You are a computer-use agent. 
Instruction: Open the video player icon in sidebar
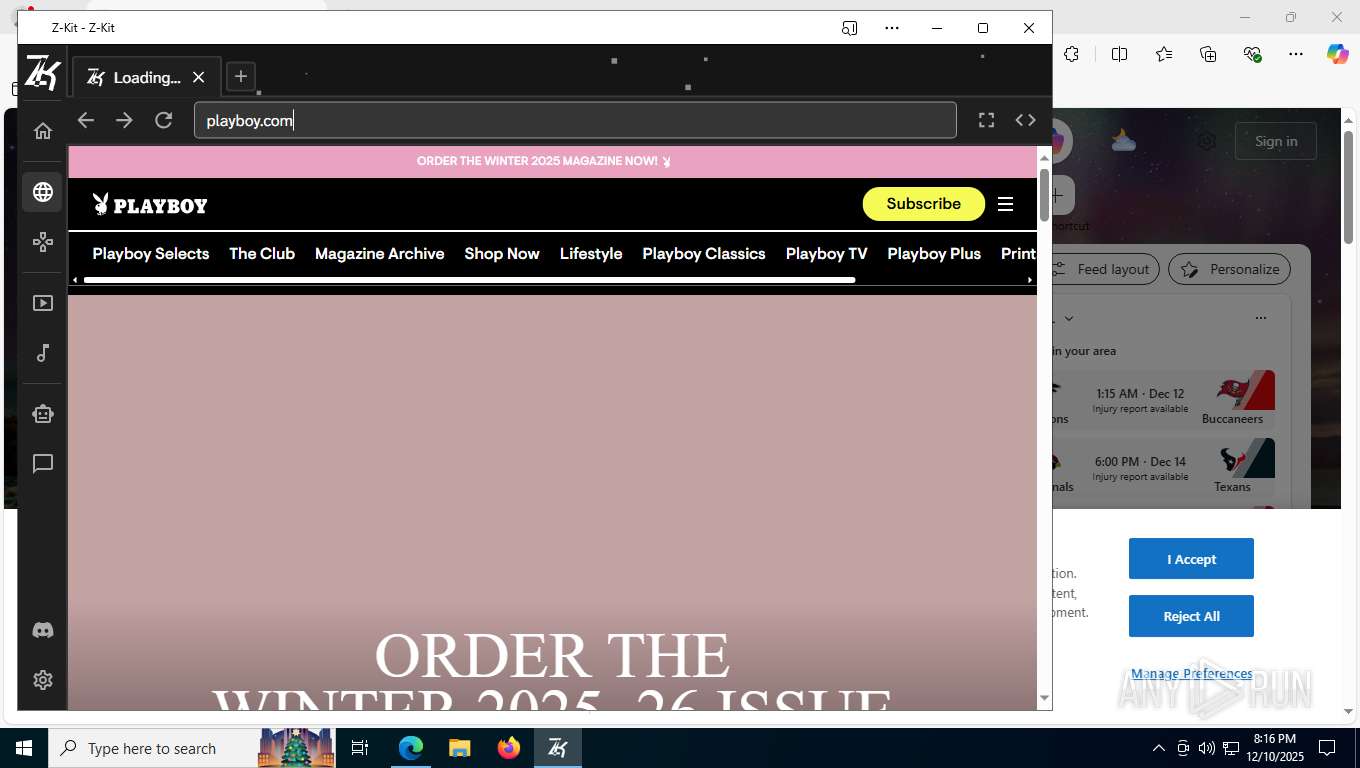43,303
